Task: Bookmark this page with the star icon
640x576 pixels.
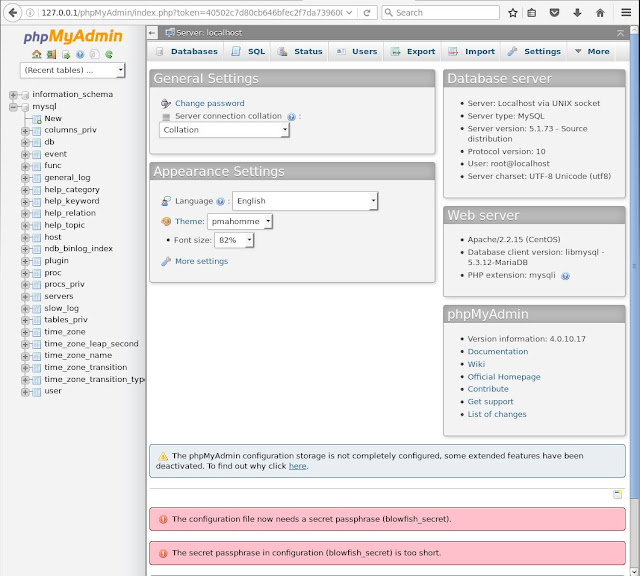Action: pos(513,13)
